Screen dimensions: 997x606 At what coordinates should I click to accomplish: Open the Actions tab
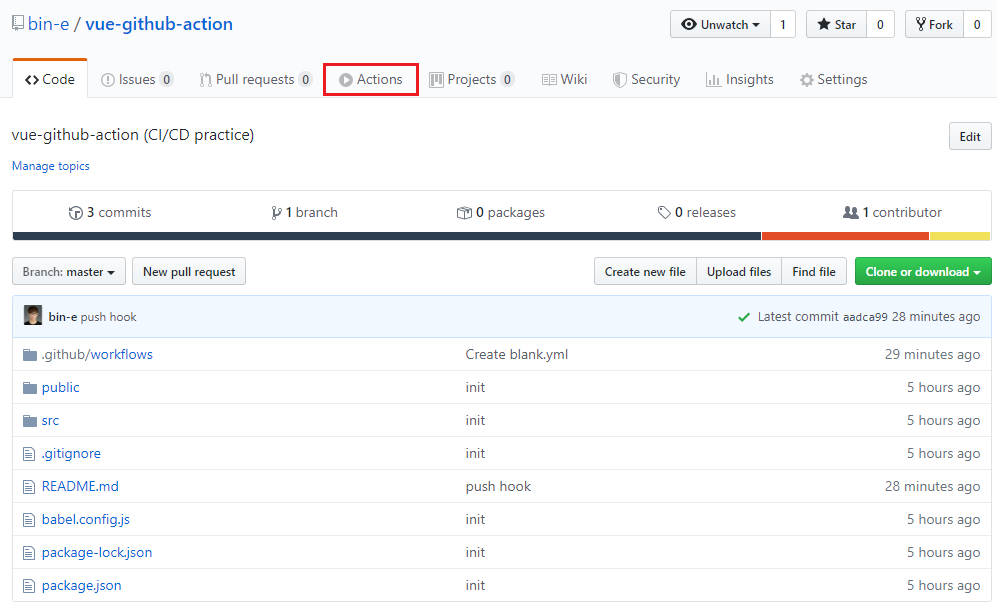click(x=371, y=79)
